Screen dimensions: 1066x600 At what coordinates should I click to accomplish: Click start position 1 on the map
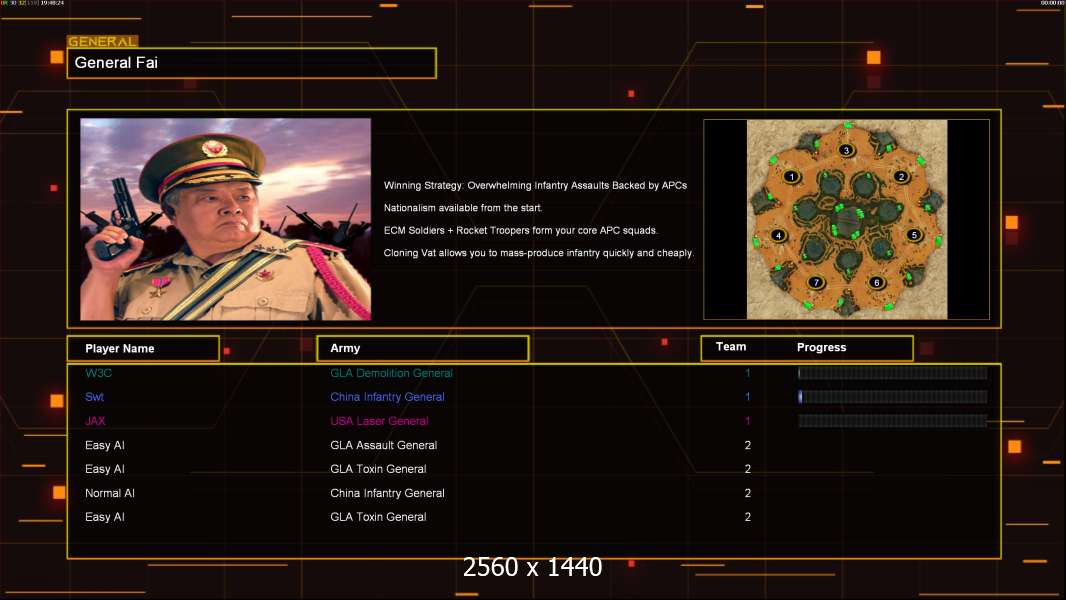pyautogui.click(x=791, y=177)
